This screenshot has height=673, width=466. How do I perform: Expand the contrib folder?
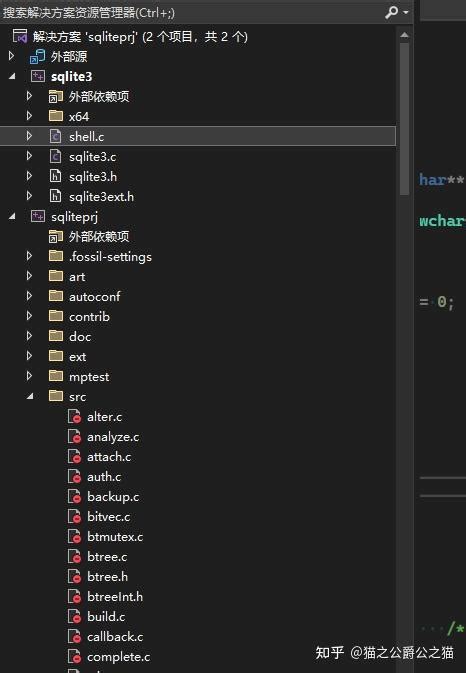[29, 316]
